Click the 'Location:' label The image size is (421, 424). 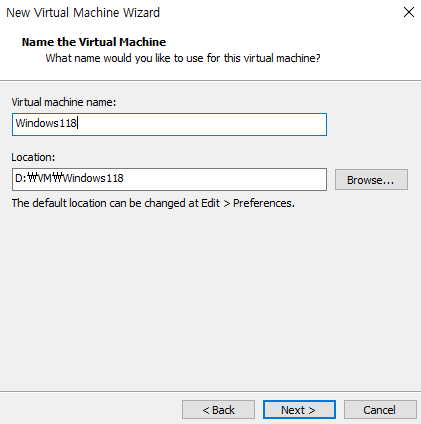[33, 157]
